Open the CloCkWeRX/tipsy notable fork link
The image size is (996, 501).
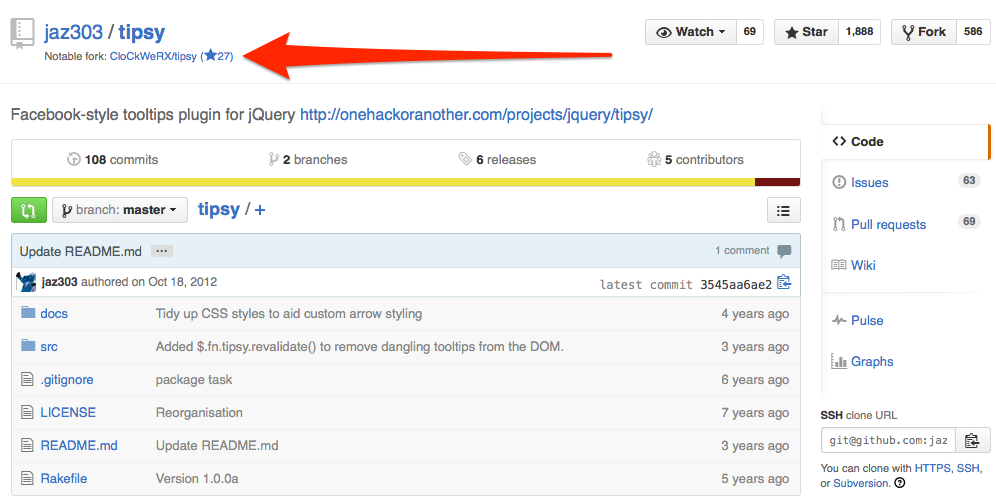click(153, 56)
